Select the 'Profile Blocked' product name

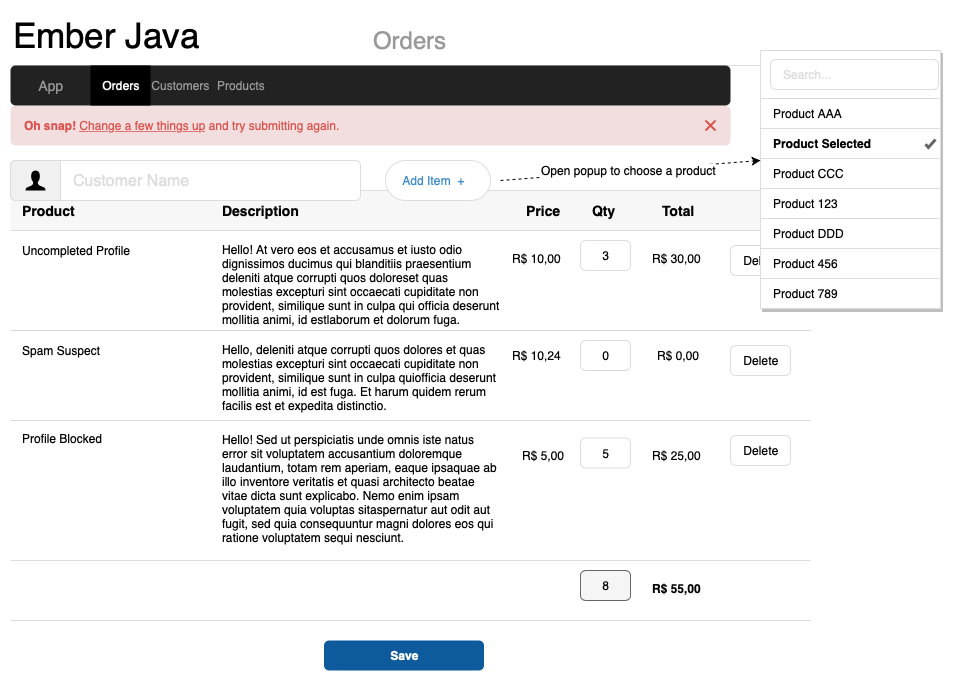point(62,439)
